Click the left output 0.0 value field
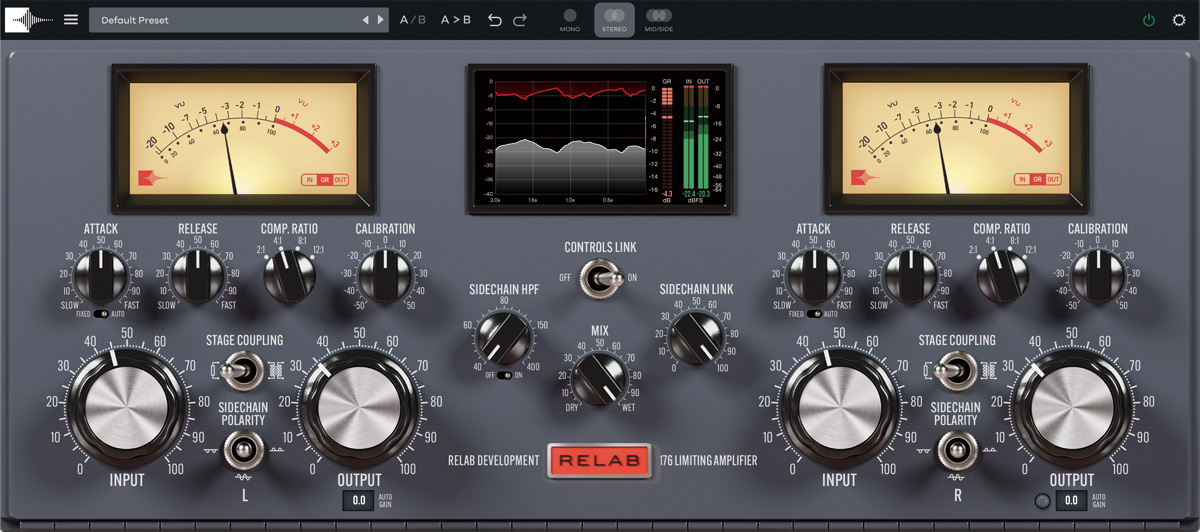Screen dimensions: 1200x532 click(x=359, y=500)
